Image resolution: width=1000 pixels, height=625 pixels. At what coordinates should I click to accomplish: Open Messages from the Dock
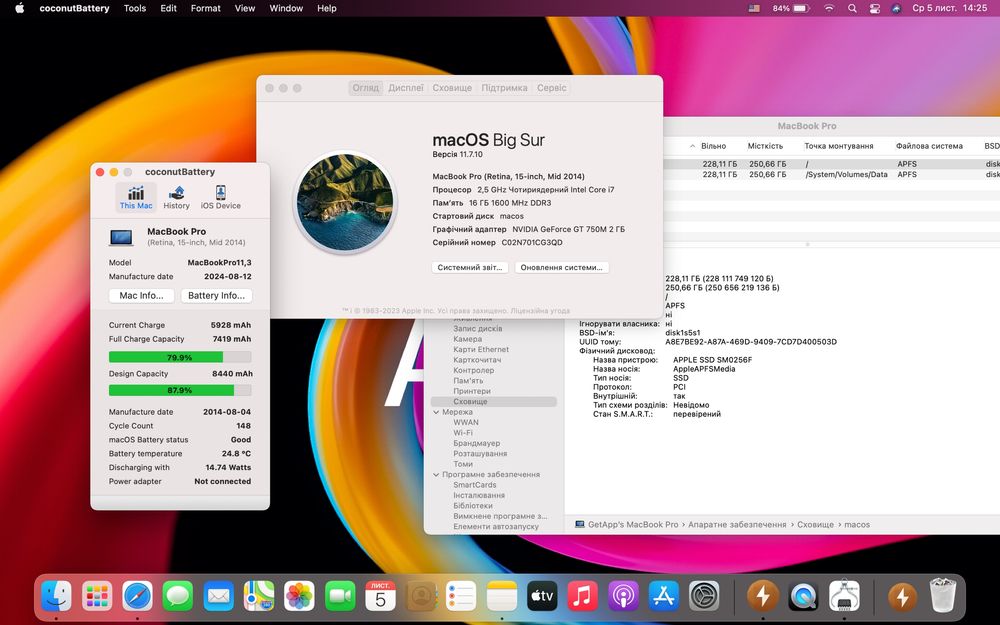tap(178, 596)
